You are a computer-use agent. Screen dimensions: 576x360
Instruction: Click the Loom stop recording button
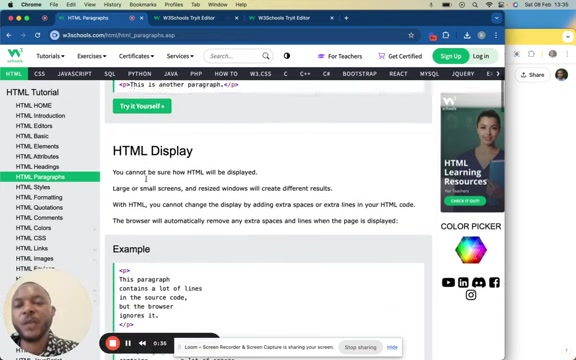[x=113, y=343]
